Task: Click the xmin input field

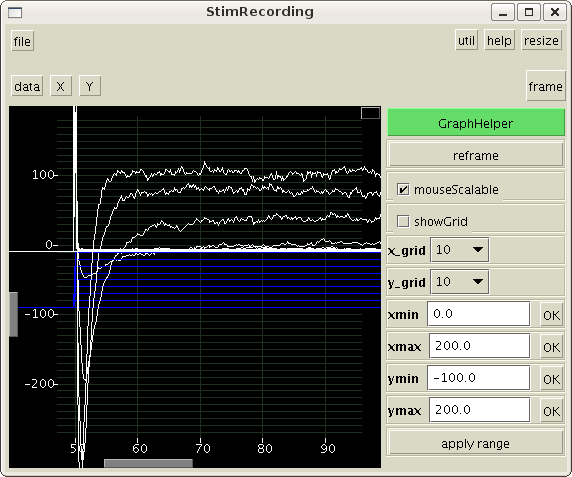Action: point(479,314)
